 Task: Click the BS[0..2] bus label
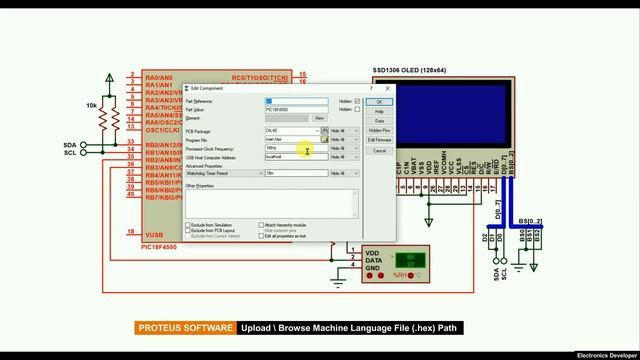[x=530, y=221]
